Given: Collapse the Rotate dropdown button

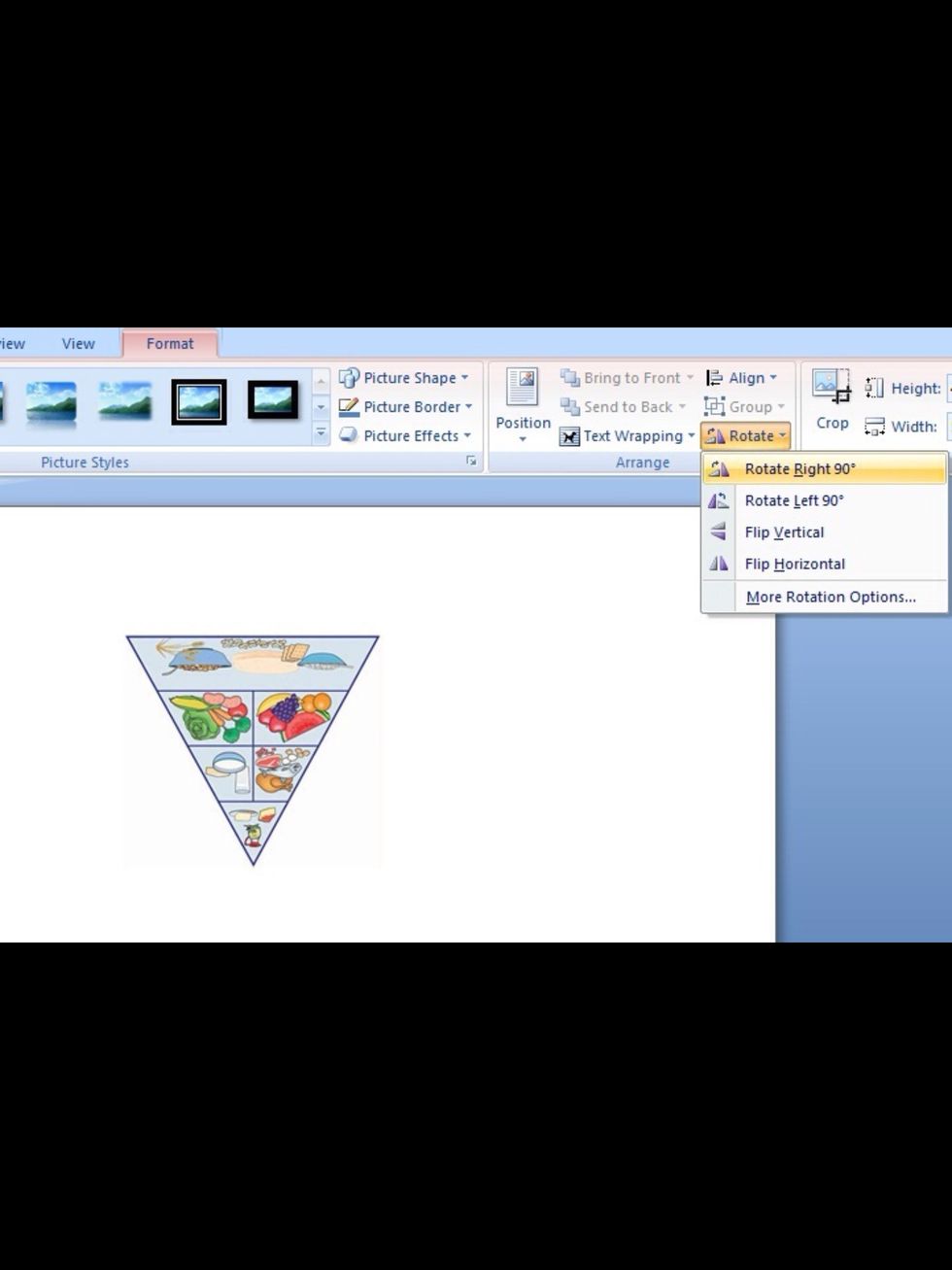Looking at the screenshot, I should [746, 436].
